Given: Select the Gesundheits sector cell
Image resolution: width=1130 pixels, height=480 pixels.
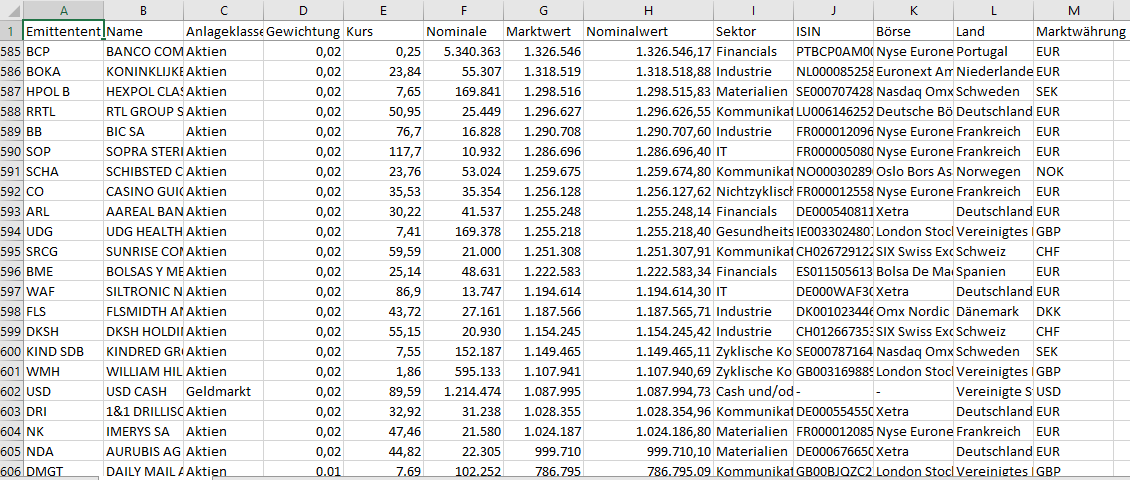Looking at the screenshot, I should tap(753, 231).
